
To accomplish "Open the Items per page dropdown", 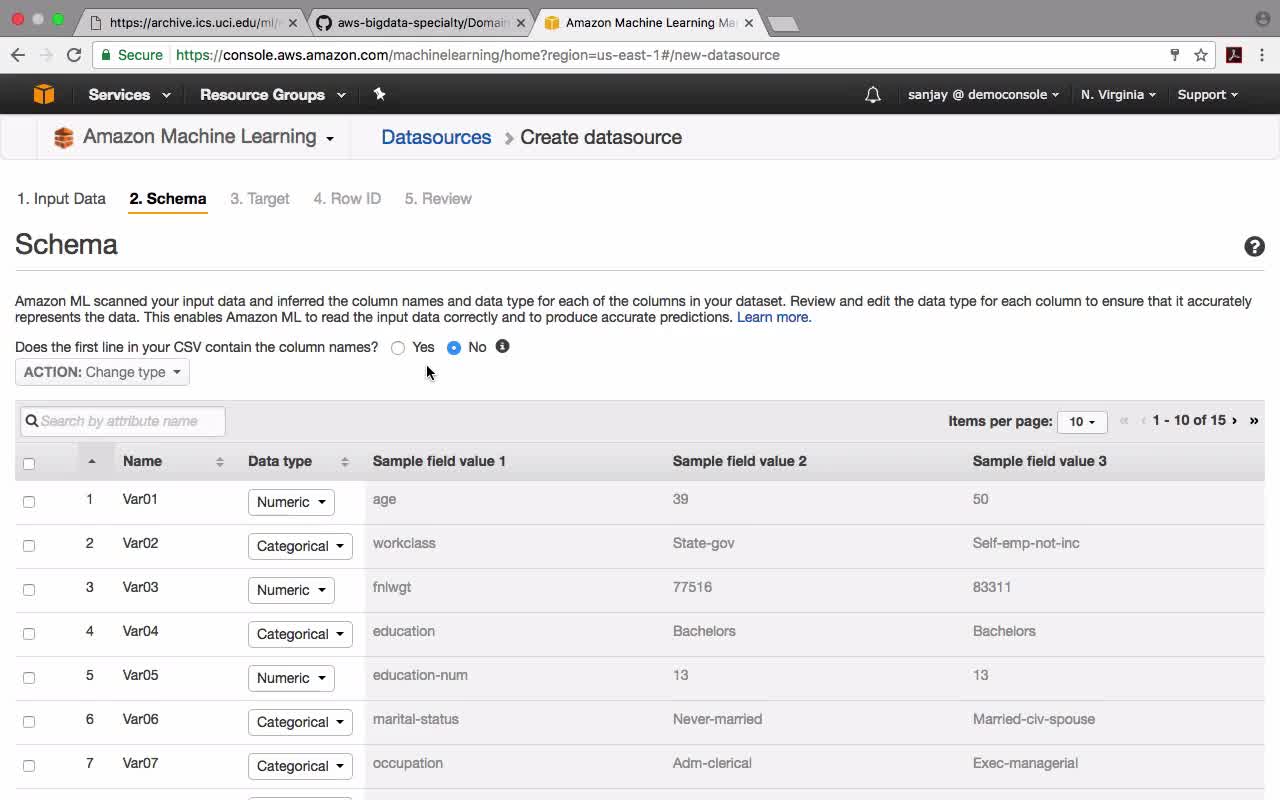I will [x=1082, y=422].
